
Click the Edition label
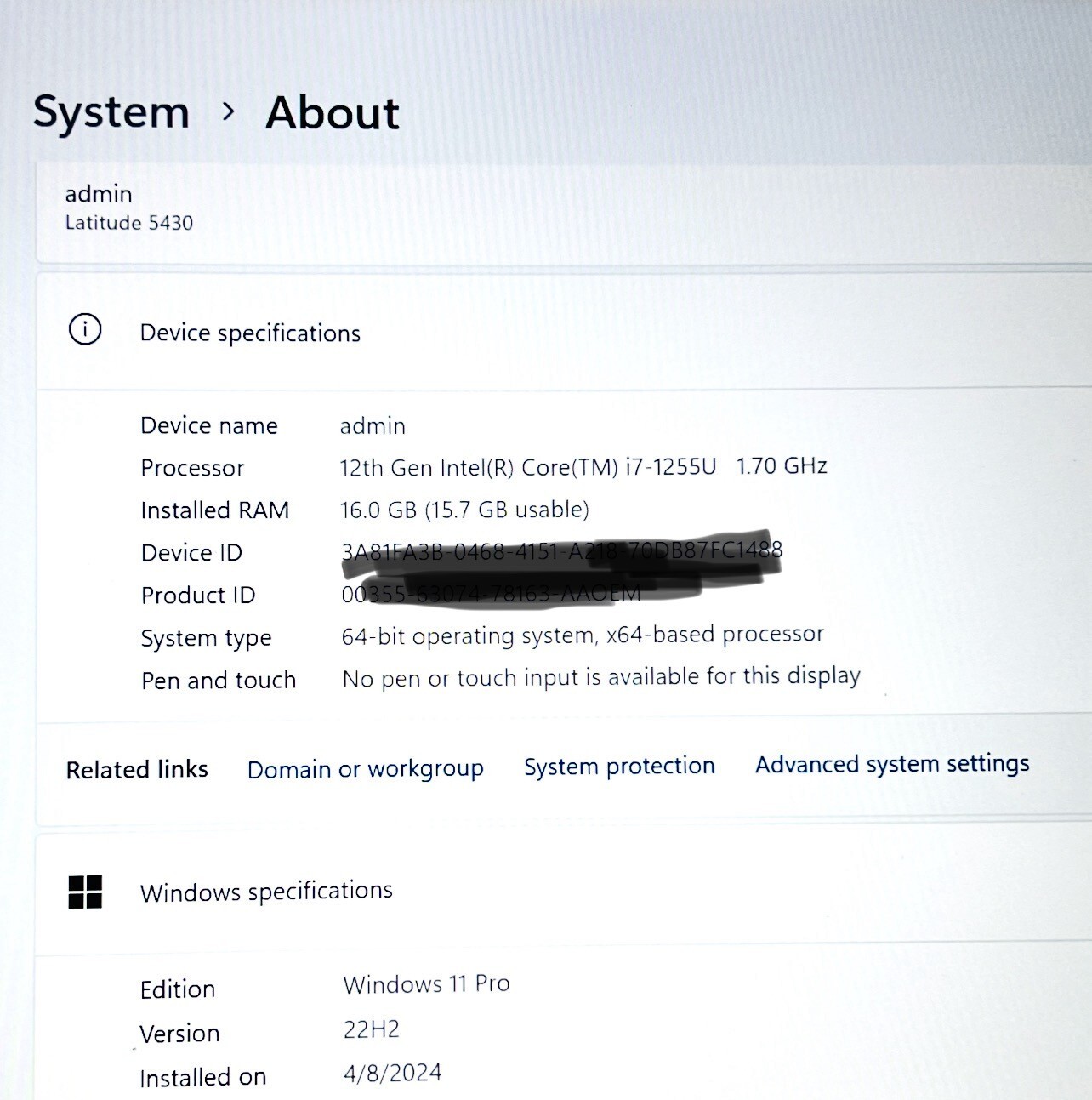178,989
